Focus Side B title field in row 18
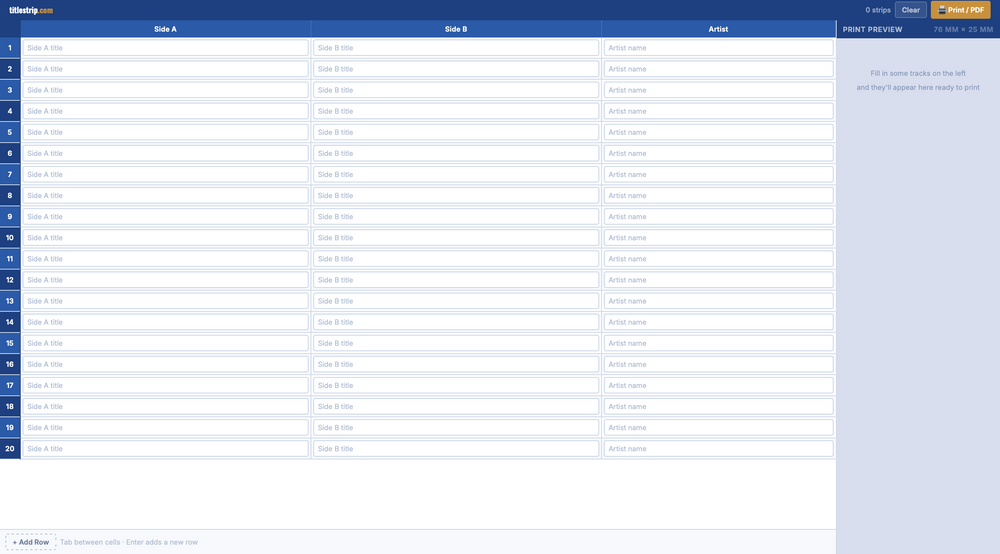 pos(456,405)
